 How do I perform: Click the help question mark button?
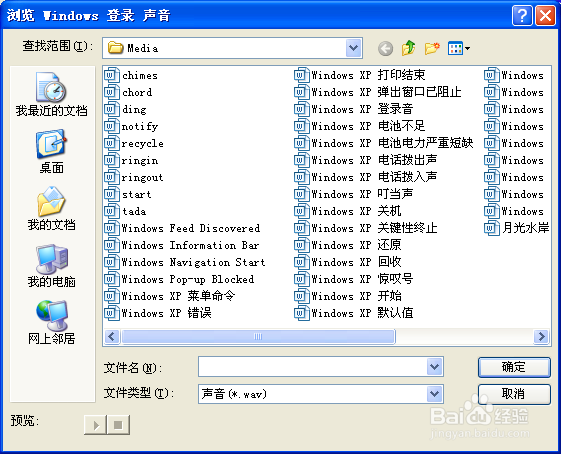click(x=522, y=16)
